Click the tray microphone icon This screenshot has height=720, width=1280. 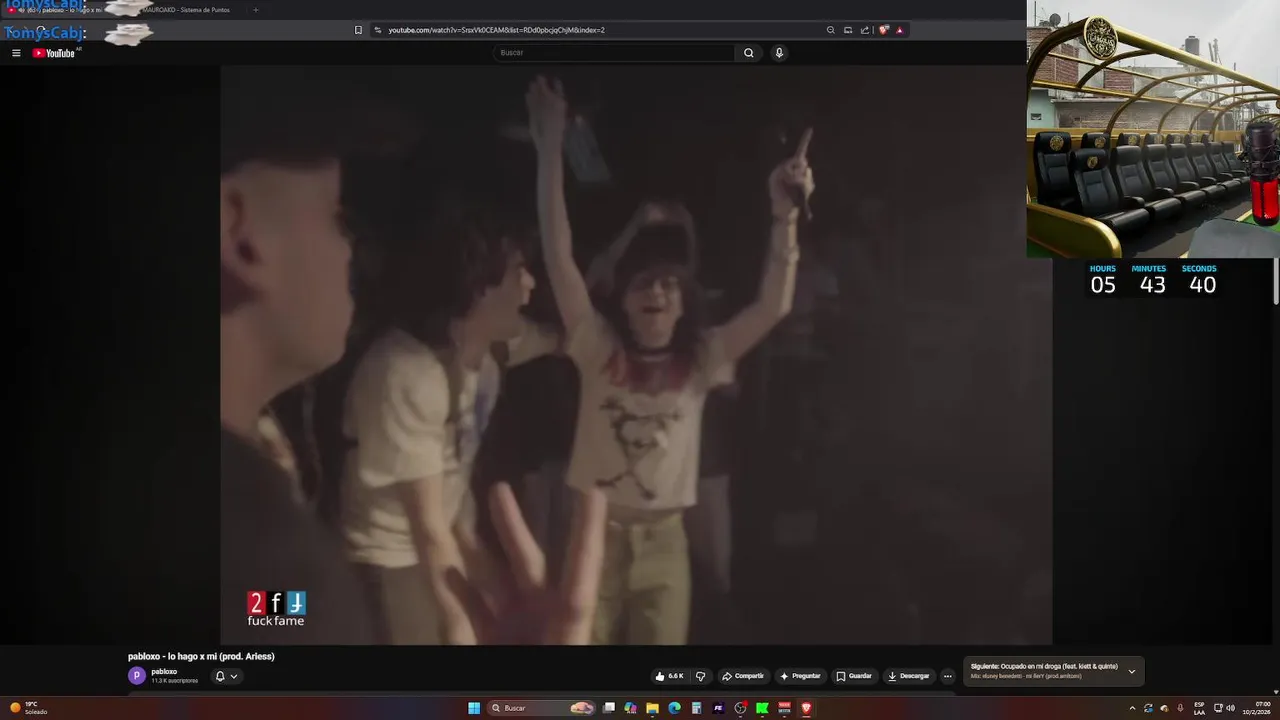pyautogui.click(x=1181, y=708)
